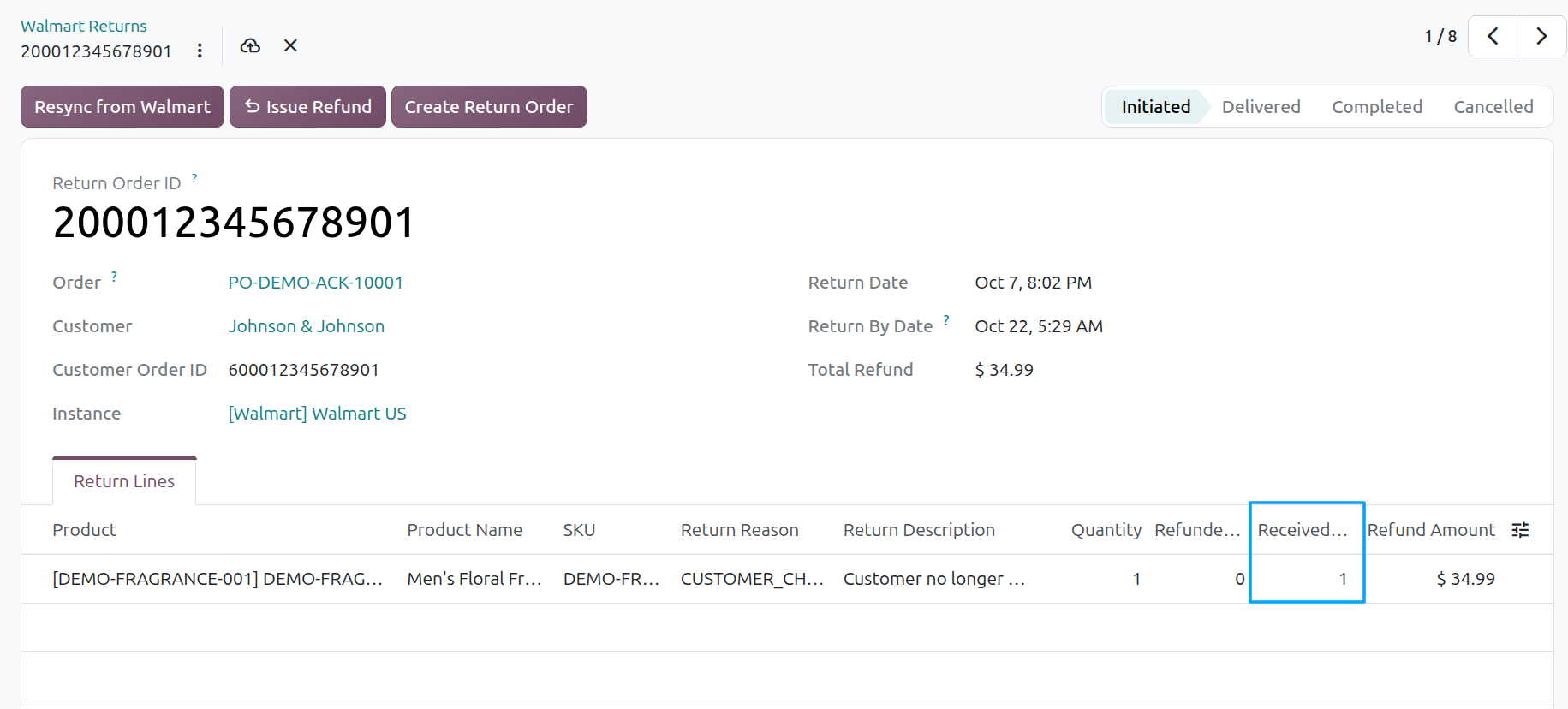This screenshot has width=1568, height=709.
Task: Save record with the cloud upload icon
Action: click(x=250, y=45)
